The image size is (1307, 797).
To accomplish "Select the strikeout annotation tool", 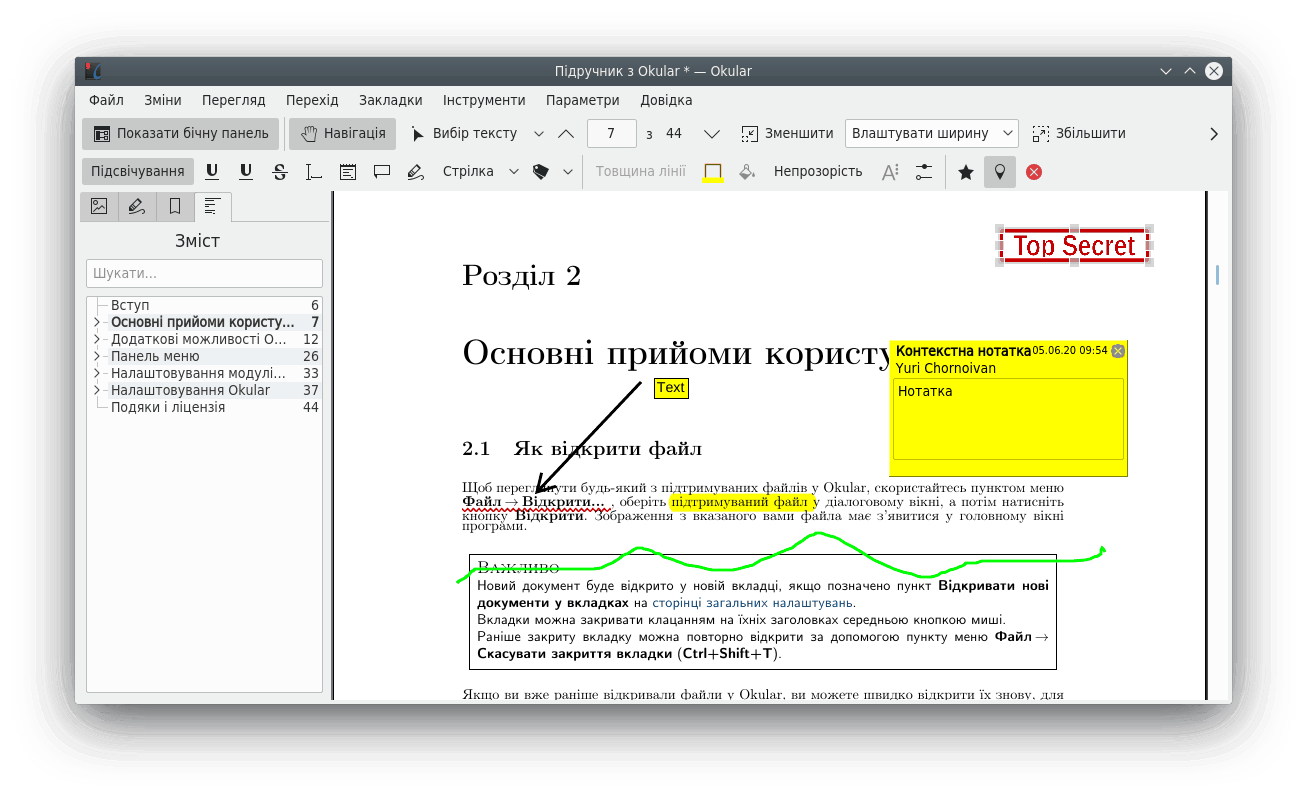I will pos(280,172).
